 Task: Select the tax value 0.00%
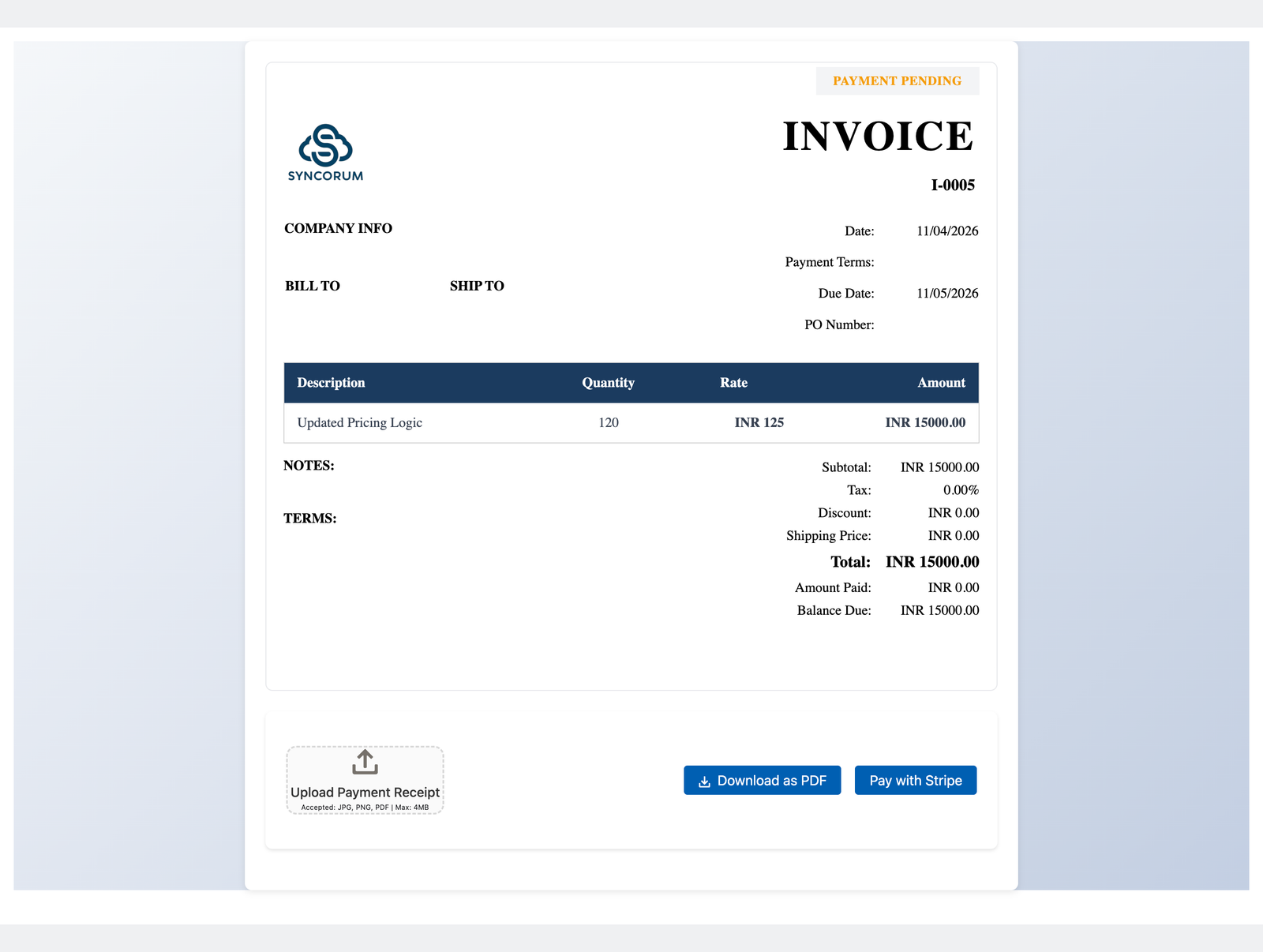pos(961,490)
